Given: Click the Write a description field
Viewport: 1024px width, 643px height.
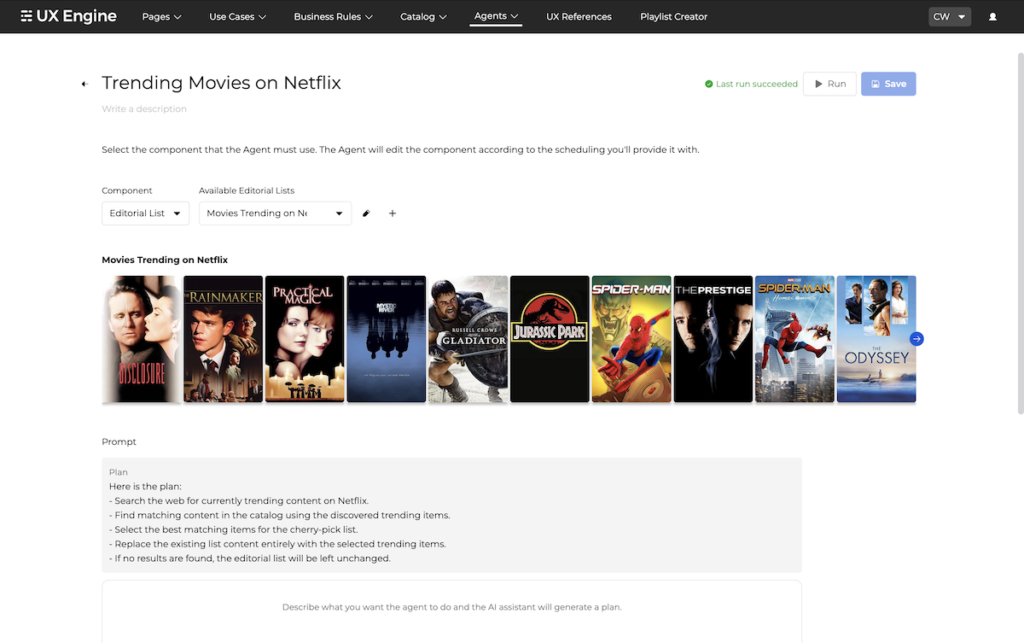Looking at the screenshot, I should 144,109.
